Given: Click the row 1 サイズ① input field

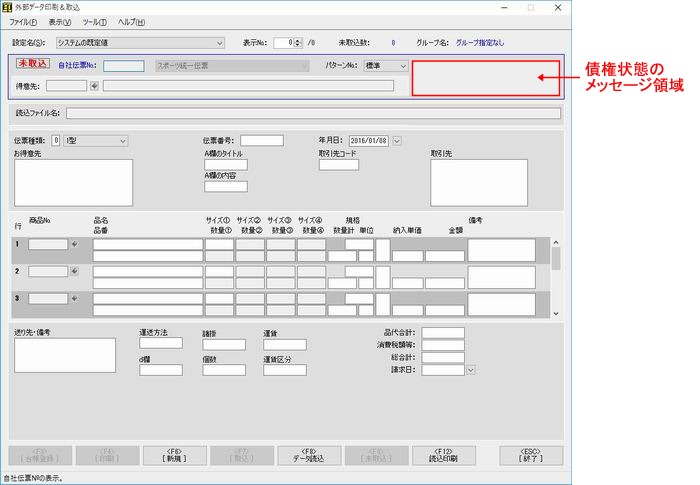Looking at the screenshot, I should [219, 244].
